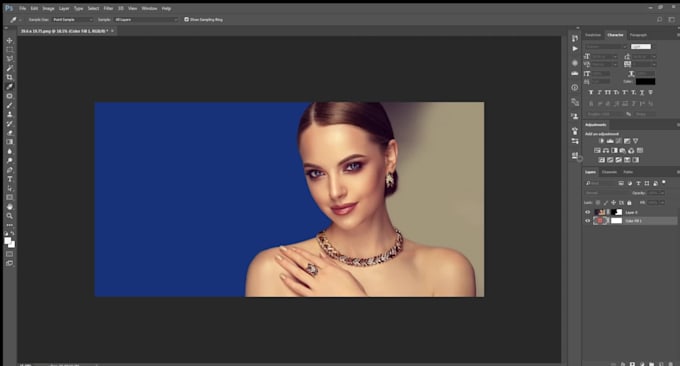Open the File menu
Image resolution: width=680 pixels, height=366 pixels.
[x=23, y=8]
